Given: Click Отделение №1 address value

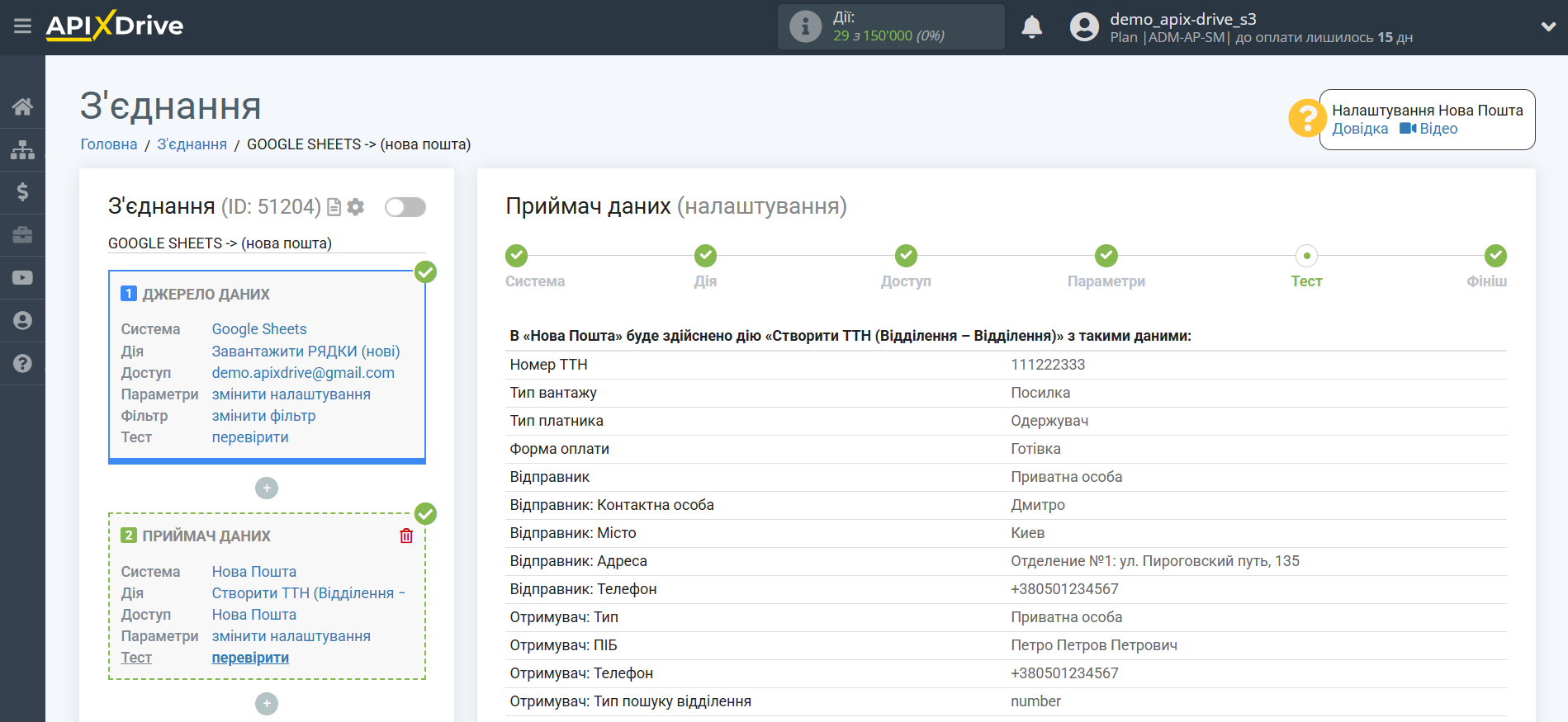Looking at the screenshot, I should point(1155,561).
